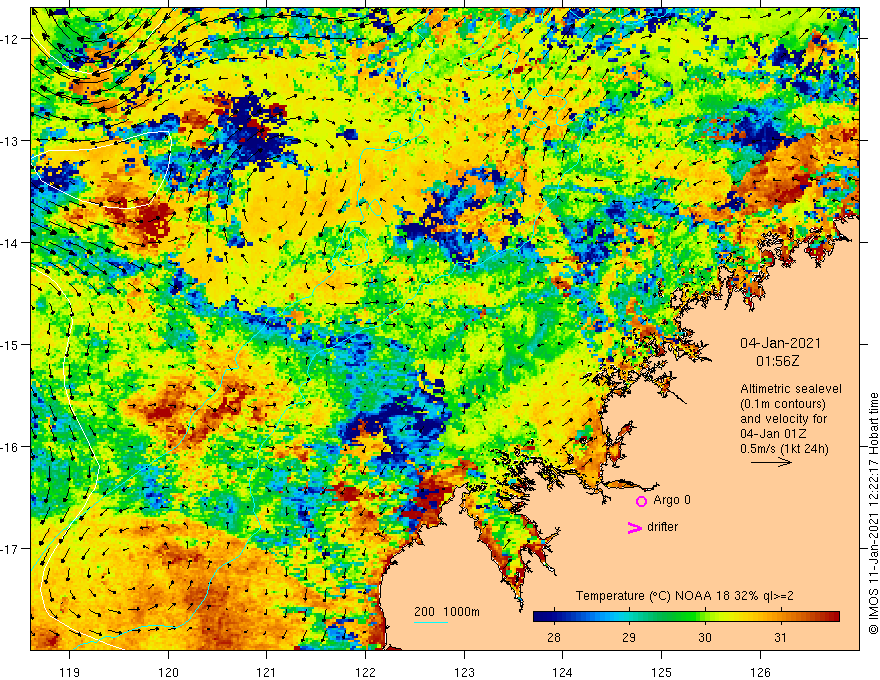Click the '0.5m/s (1kt 24h)' label
The image size is (880, 680).
pyautogui.click(x=784, y=449)
